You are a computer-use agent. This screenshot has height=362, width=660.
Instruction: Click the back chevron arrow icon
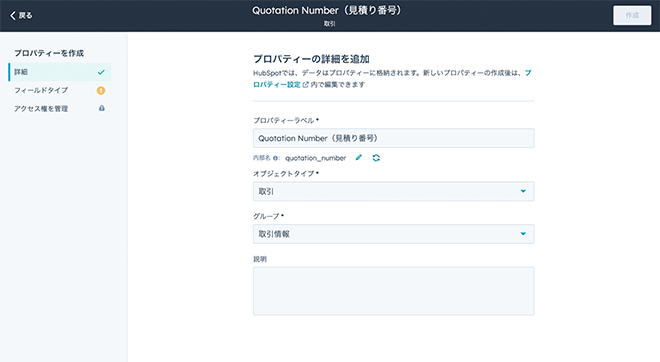pyautogui.click(x=13, y=16)
